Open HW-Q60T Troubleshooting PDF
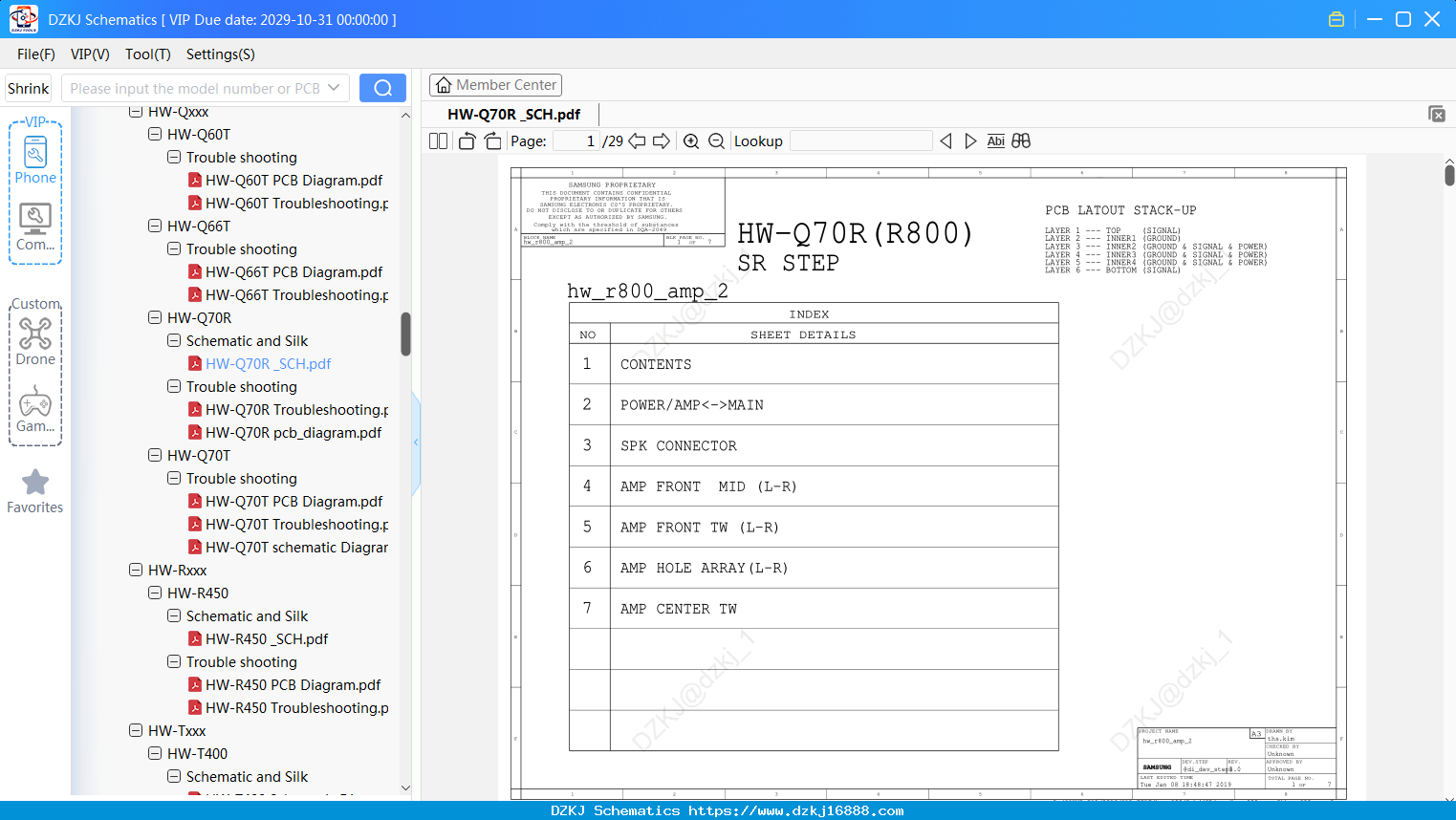 288,204
